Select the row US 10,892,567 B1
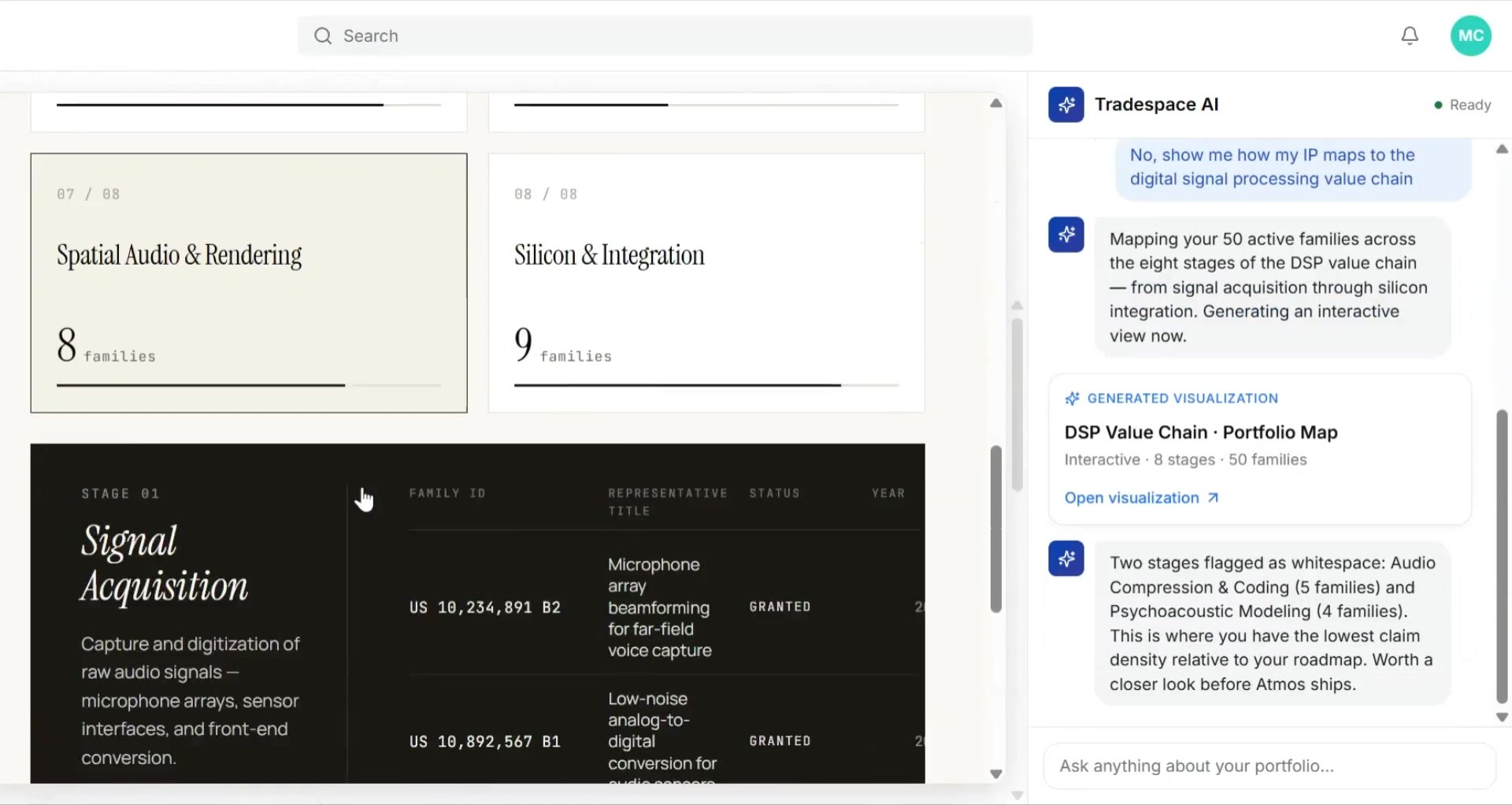1512x805 pixels. [x=664, y=729]
